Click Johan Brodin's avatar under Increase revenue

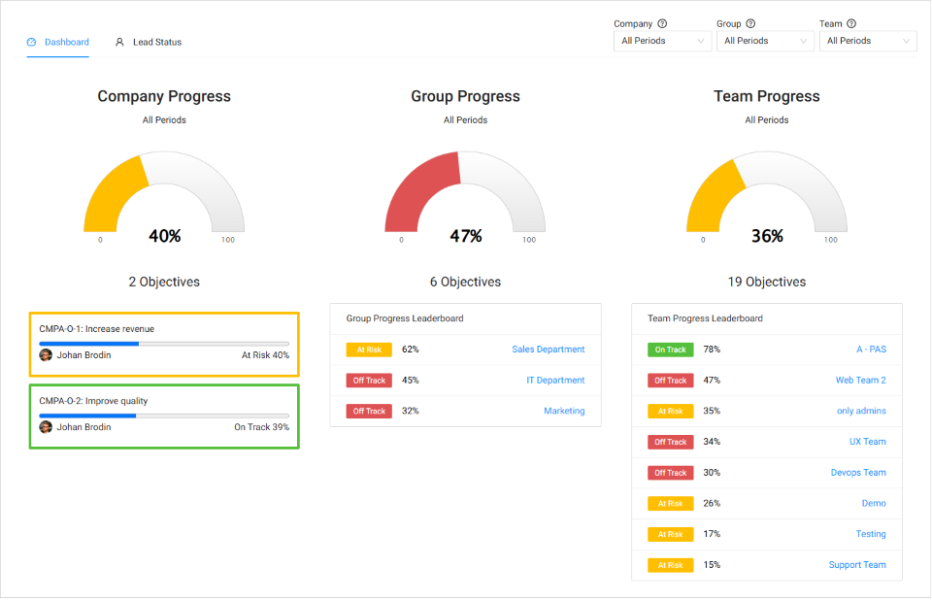(45, 355)
